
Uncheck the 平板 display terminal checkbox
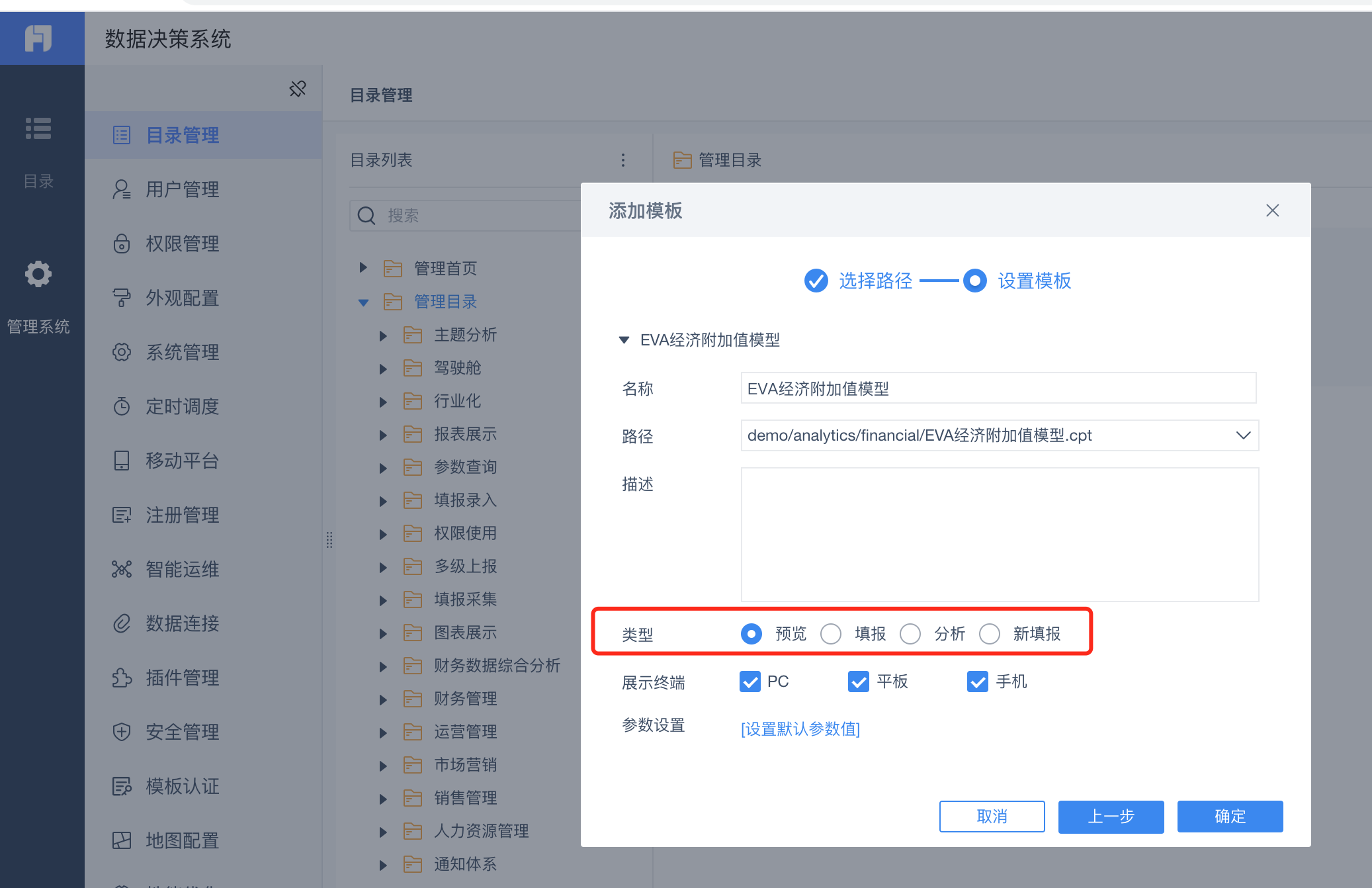(858, 682)
